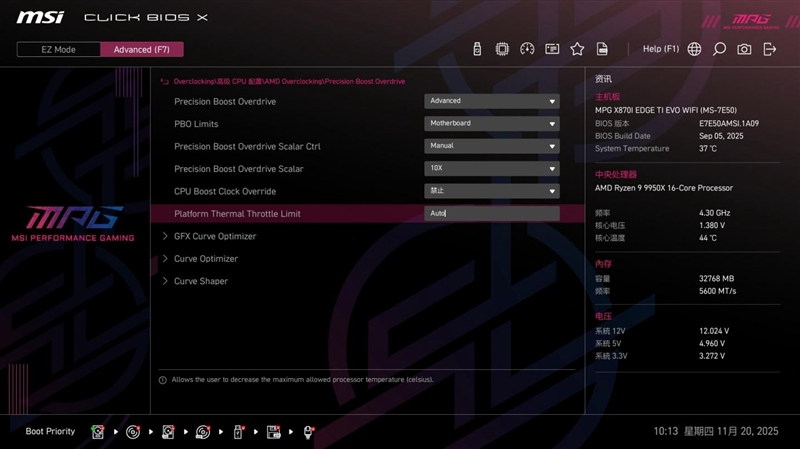Click memory frequency value 5600 MT/s
Viewport: 800px width, 449px height.
(x=717, y=291)
